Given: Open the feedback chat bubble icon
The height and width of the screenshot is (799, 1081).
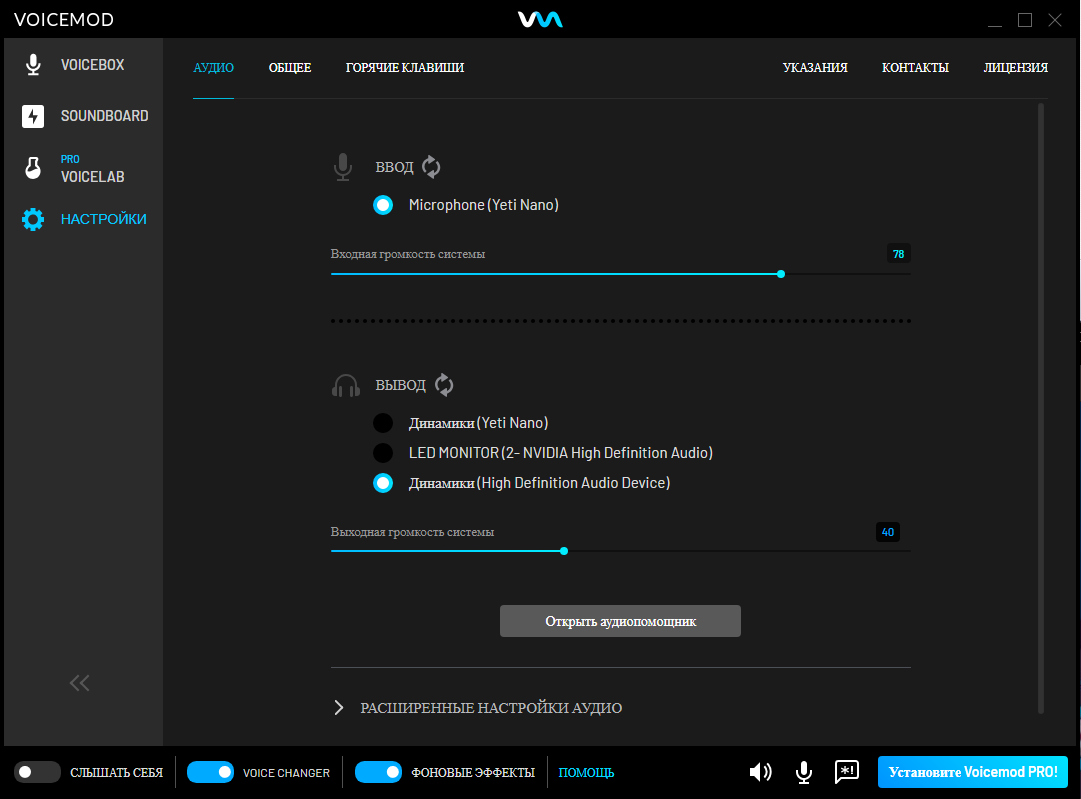Looking at the screenshot, I should point(847,771).
